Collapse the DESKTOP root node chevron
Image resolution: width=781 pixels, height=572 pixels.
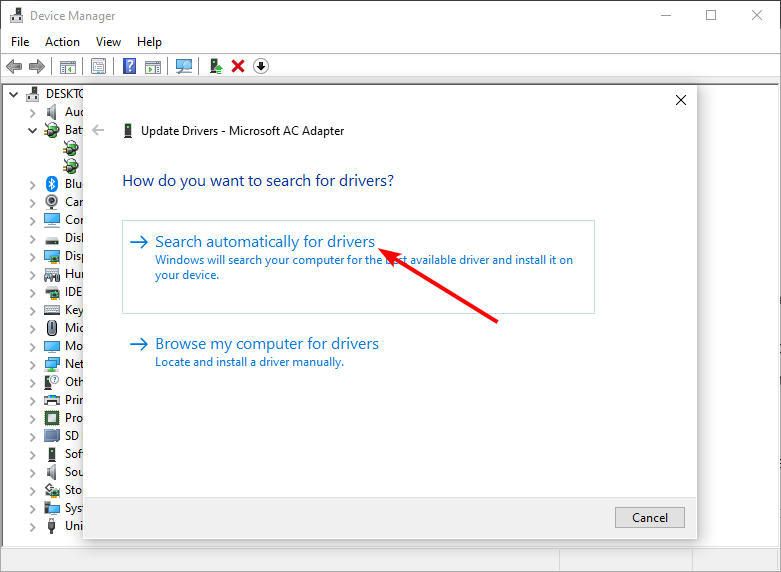tap(14, 94)
